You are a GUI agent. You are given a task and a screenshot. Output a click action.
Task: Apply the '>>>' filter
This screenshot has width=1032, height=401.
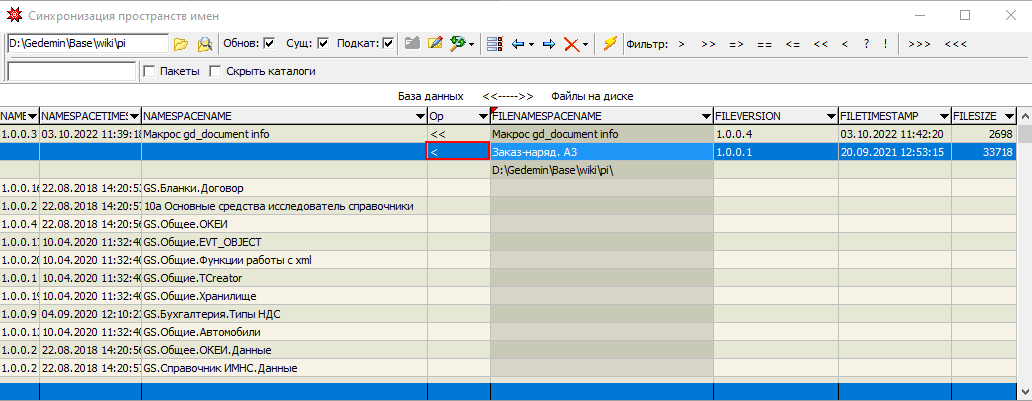(x=919, y=44)
